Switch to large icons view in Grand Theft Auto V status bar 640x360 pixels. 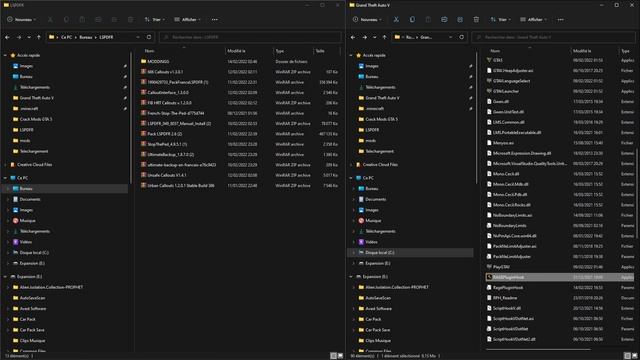pyautogui.click(x=635, y=356)
